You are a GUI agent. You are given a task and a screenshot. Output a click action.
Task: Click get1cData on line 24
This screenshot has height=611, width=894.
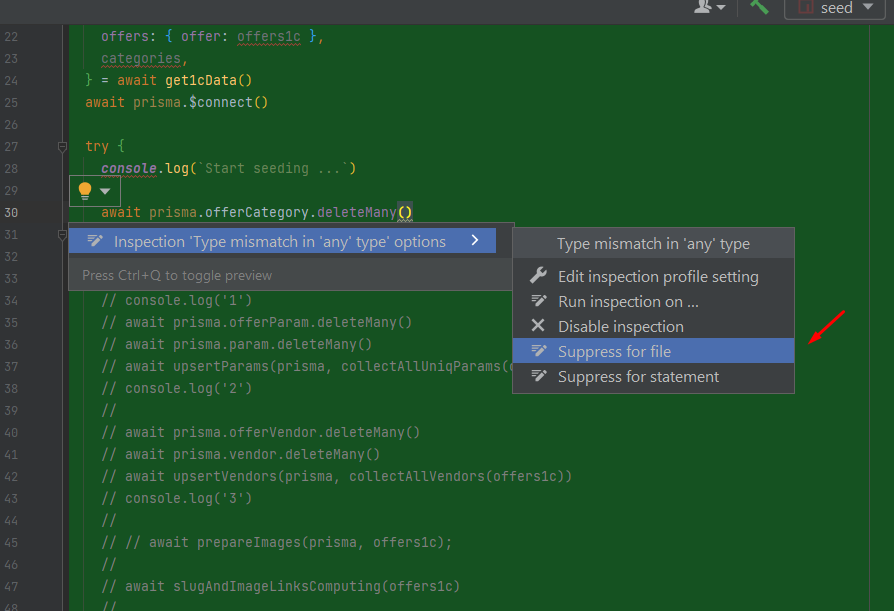click(201, 80)
